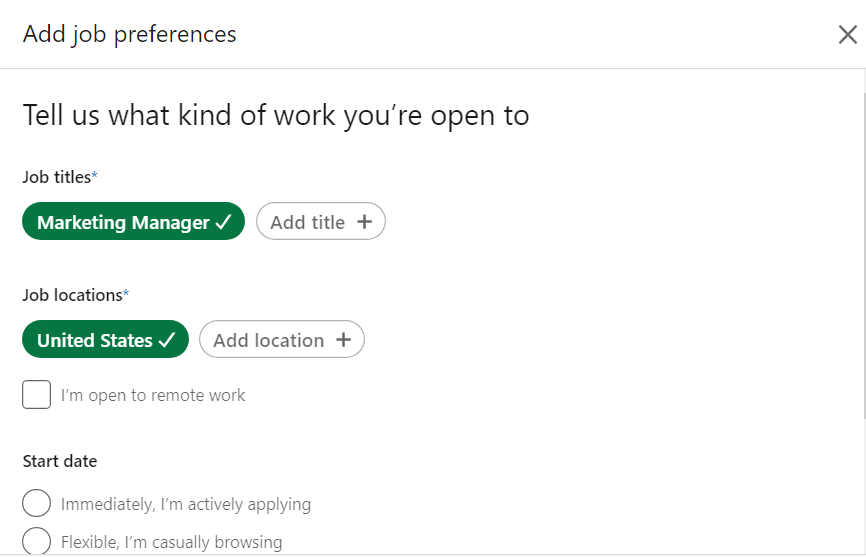Click the Immediately, I'm actively applying label text
This screenshot has width=866, height=557.
pyautogui.click(x=186, y=504)
